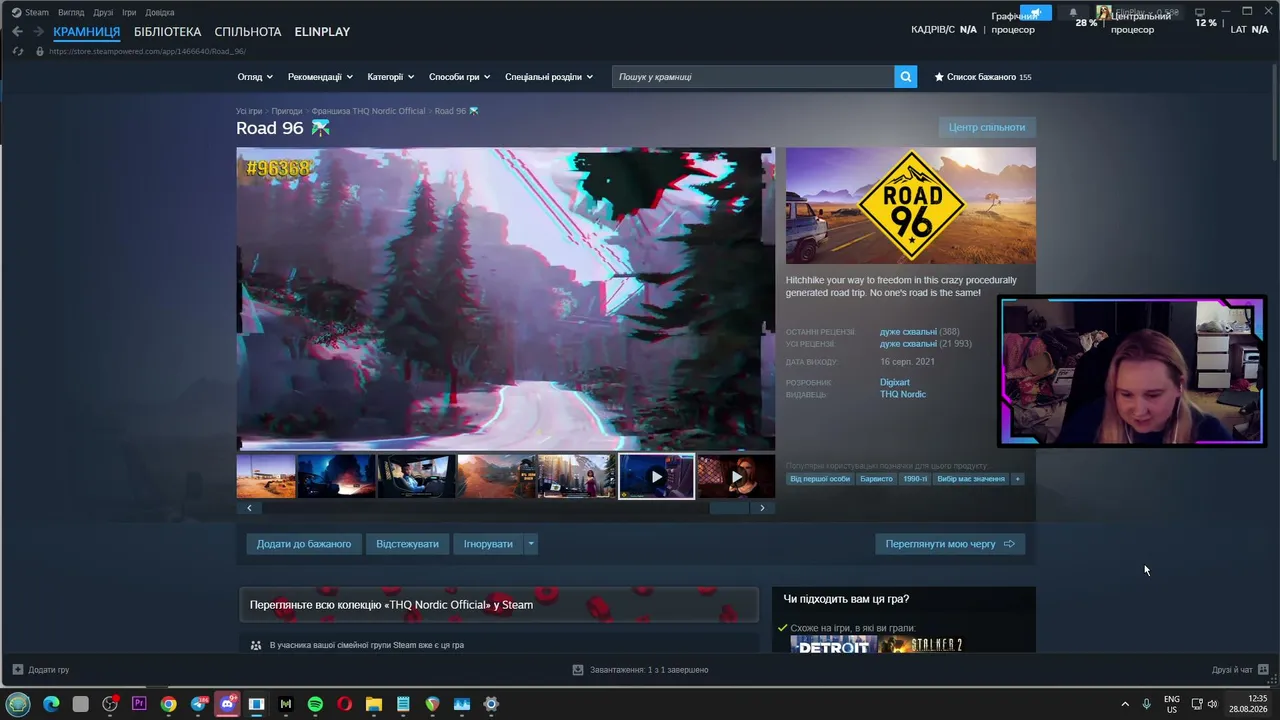This screenshot has width=1280, height=720.
Task: Expand the Способи гри dropdown
Action: [x=459, y=77]
